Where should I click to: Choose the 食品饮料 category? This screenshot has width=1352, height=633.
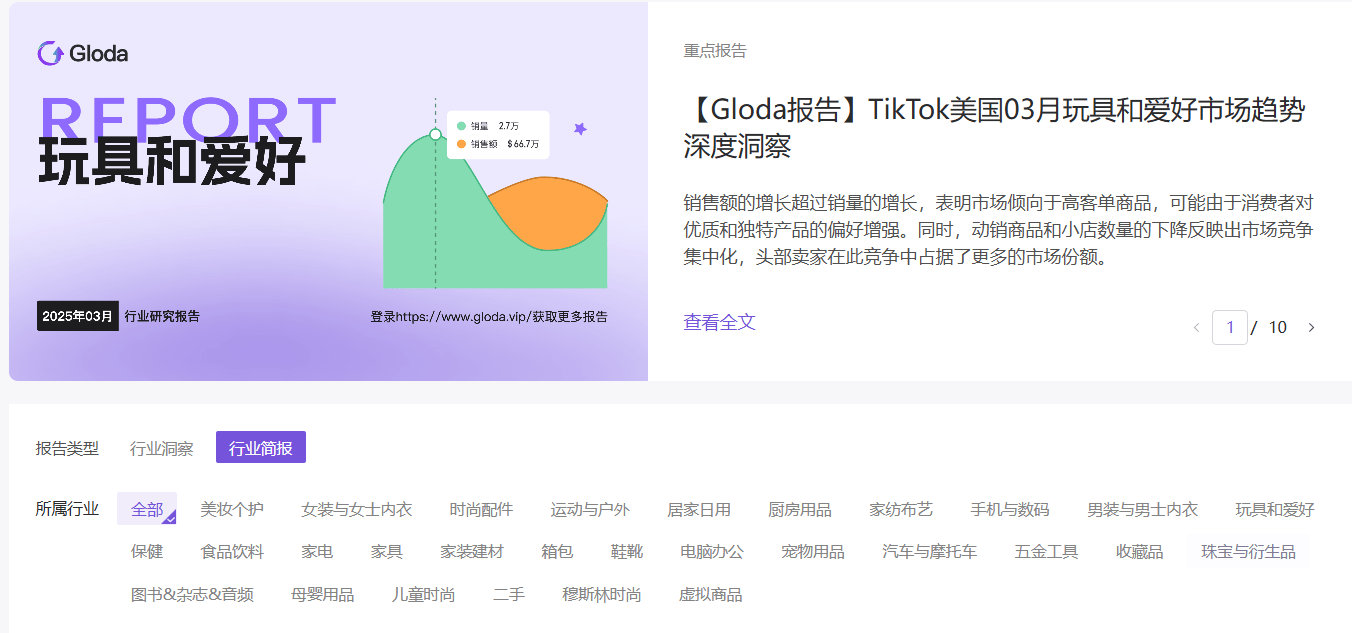(232, 551)
